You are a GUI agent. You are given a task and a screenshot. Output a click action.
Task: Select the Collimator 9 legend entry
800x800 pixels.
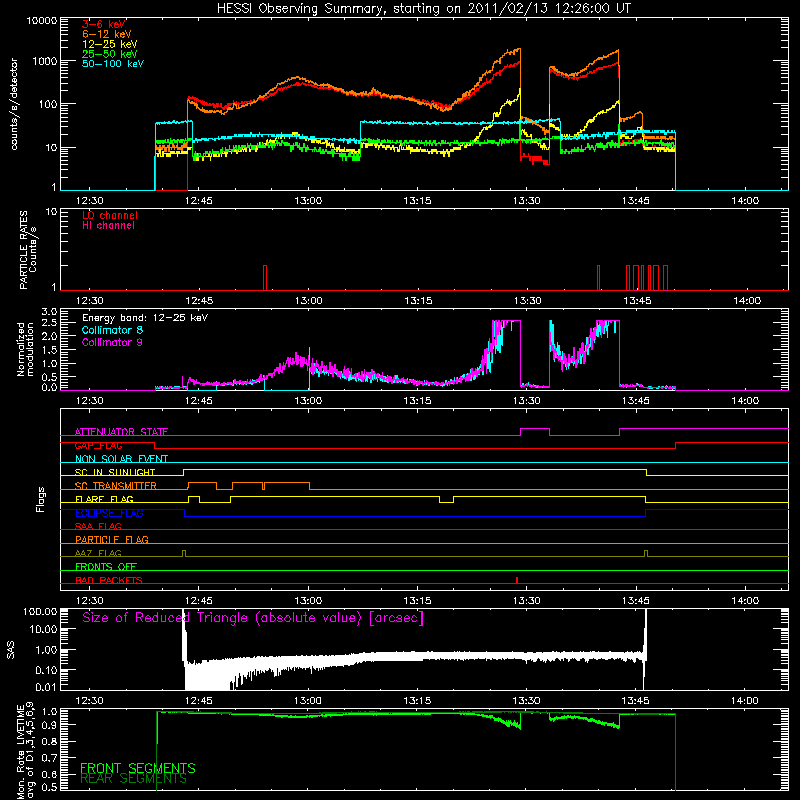112,342
